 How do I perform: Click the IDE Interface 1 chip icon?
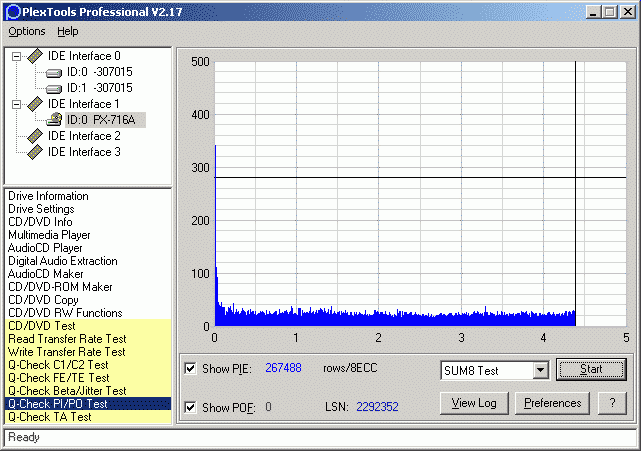tap(35, 104)
